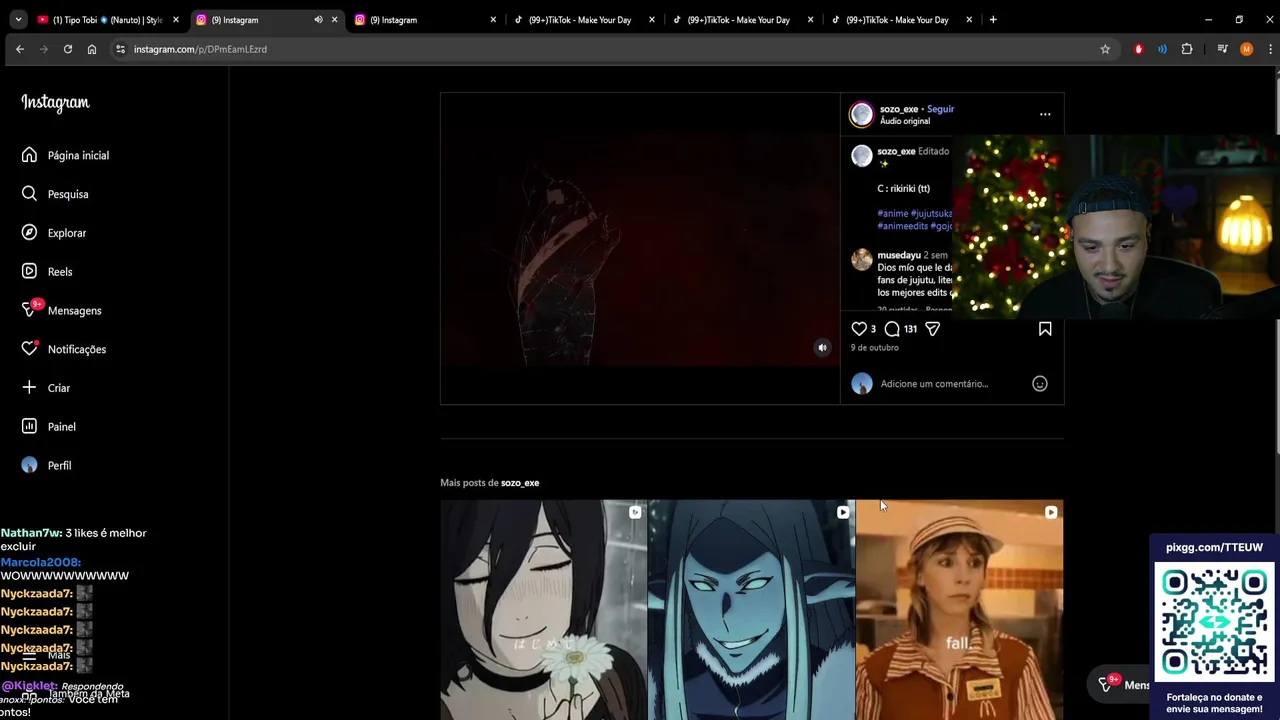Click the sozo_exe profile avatar in post header

coord(861,114)
